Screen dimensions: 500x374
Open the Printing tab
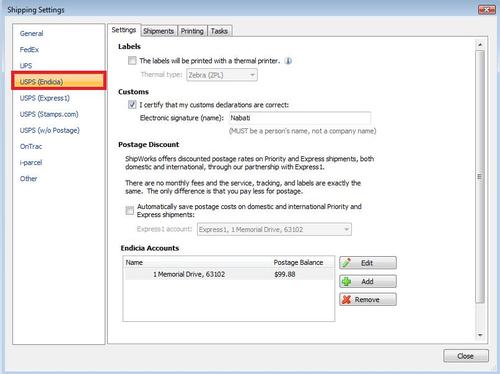point(192,31)
